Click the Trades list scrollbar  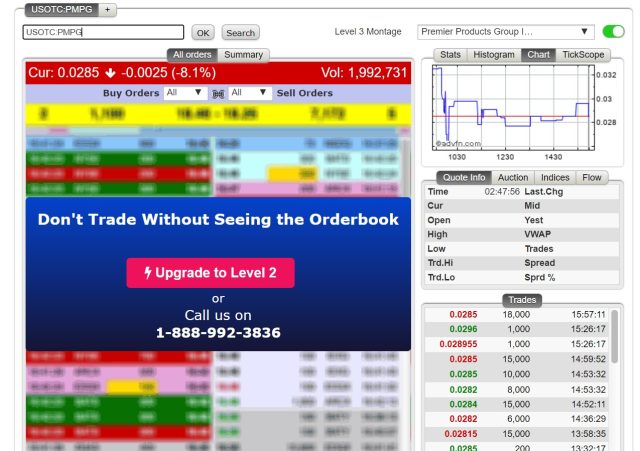[614, 337]
